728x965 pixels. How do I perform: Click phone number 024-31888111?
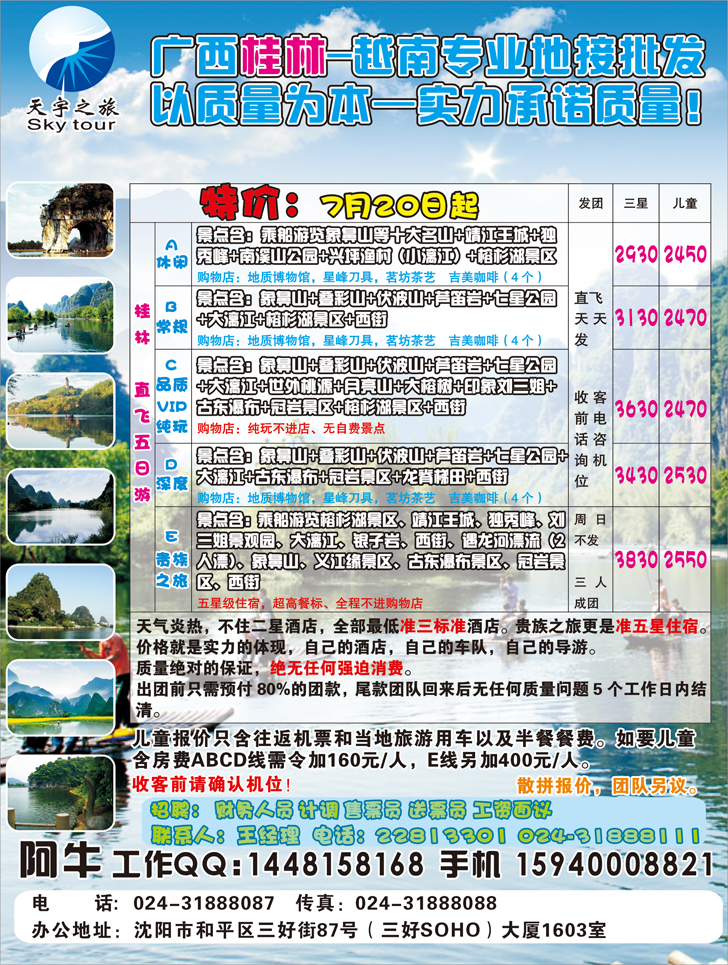click(x=609, y=835)
